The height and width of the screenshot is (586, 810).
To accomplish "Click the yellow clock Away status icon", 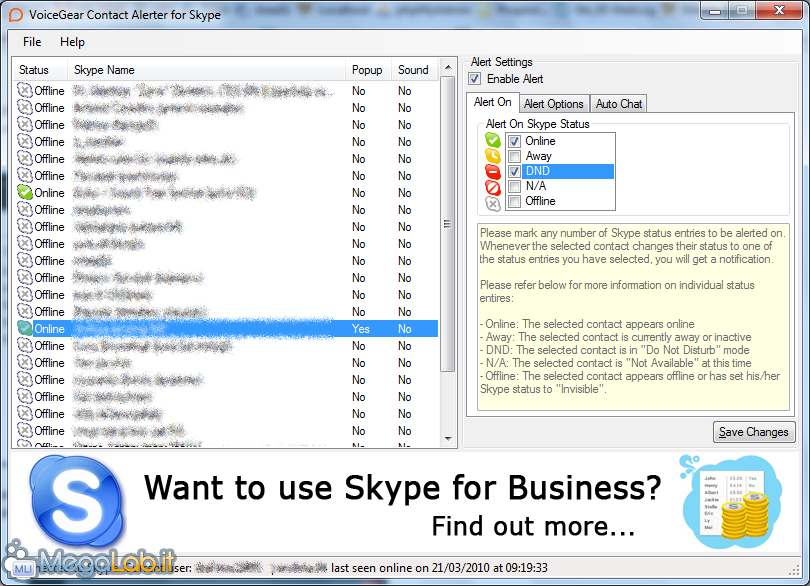I will tap(493, 156).
